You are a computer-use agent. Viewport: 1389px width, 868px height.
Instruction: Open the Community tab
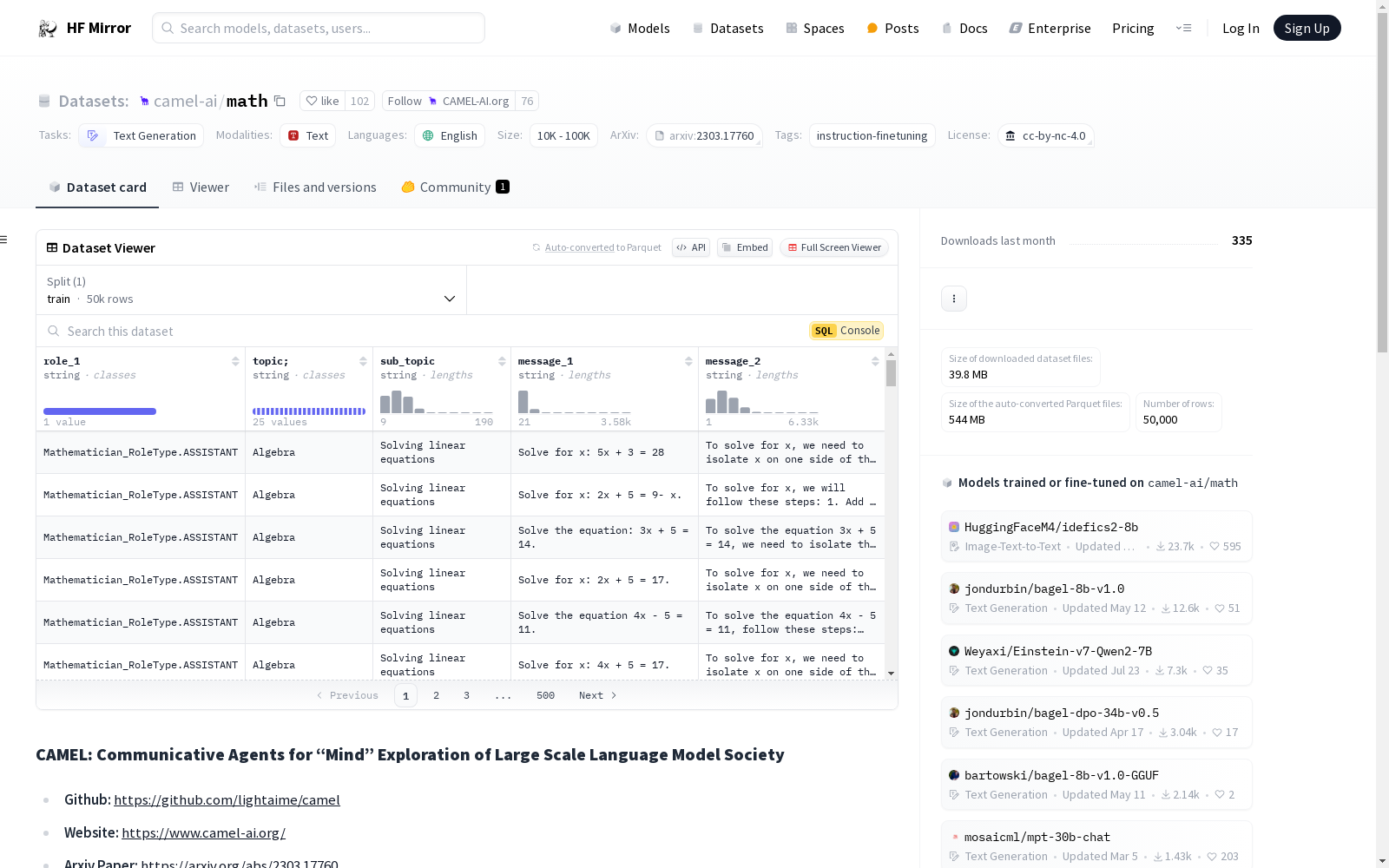pyautogui.click(x=456, y=187)
